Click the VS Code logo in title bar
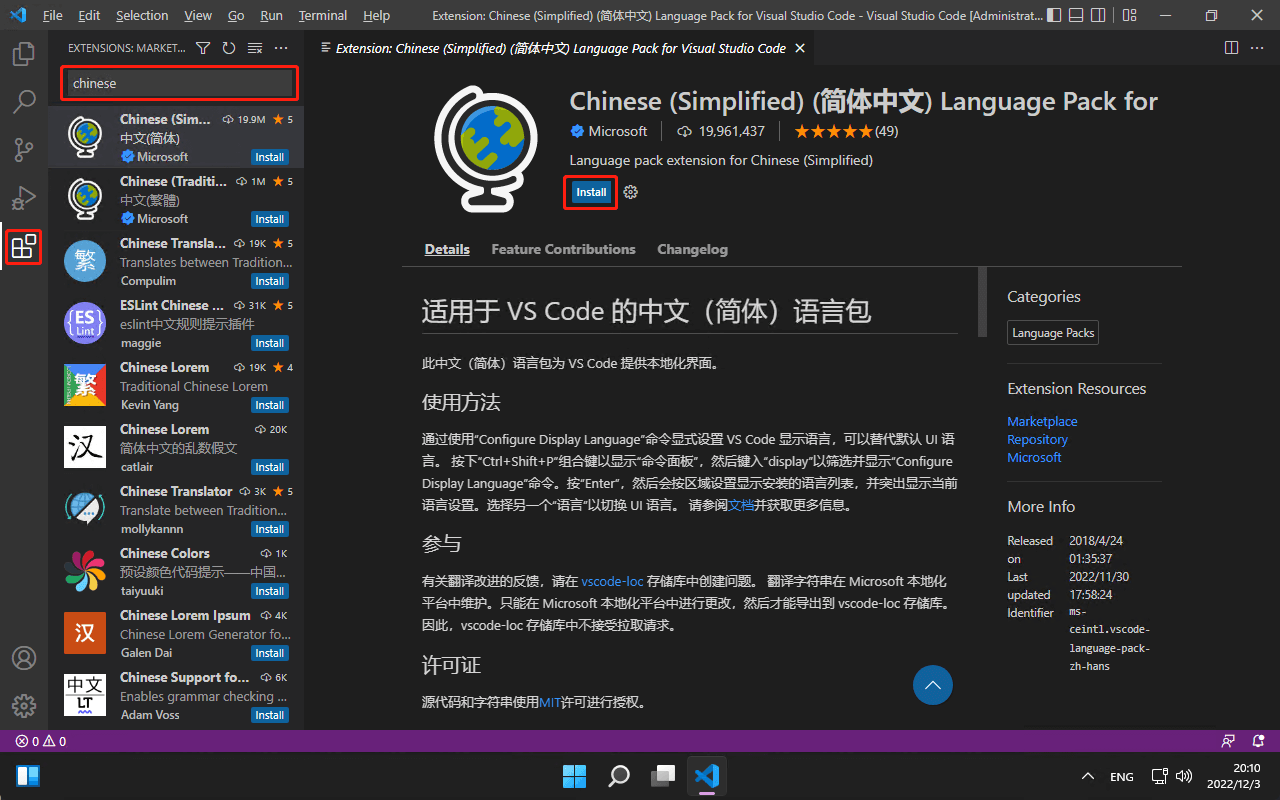1280x800 pixels. click(x=17, y=16)
